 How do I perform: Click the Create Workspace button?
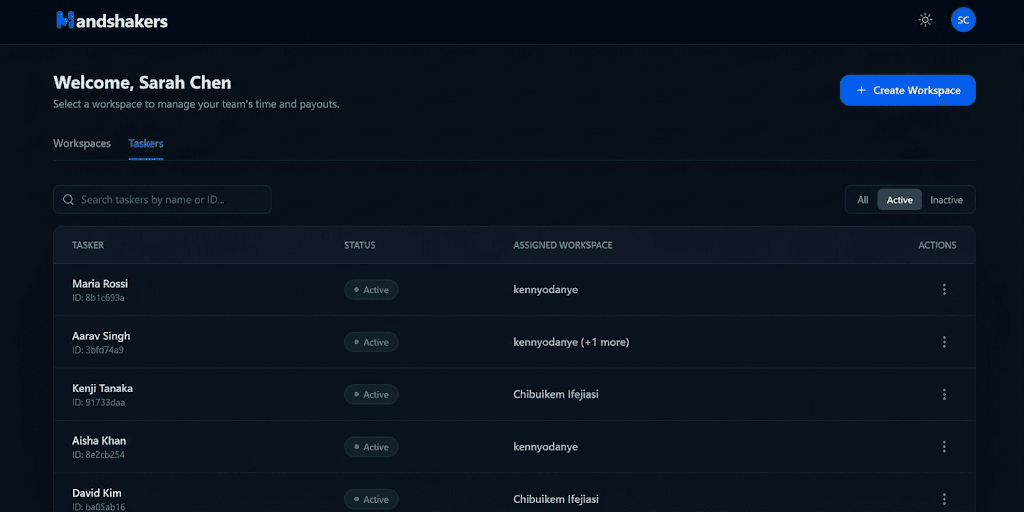click(907, 90)
